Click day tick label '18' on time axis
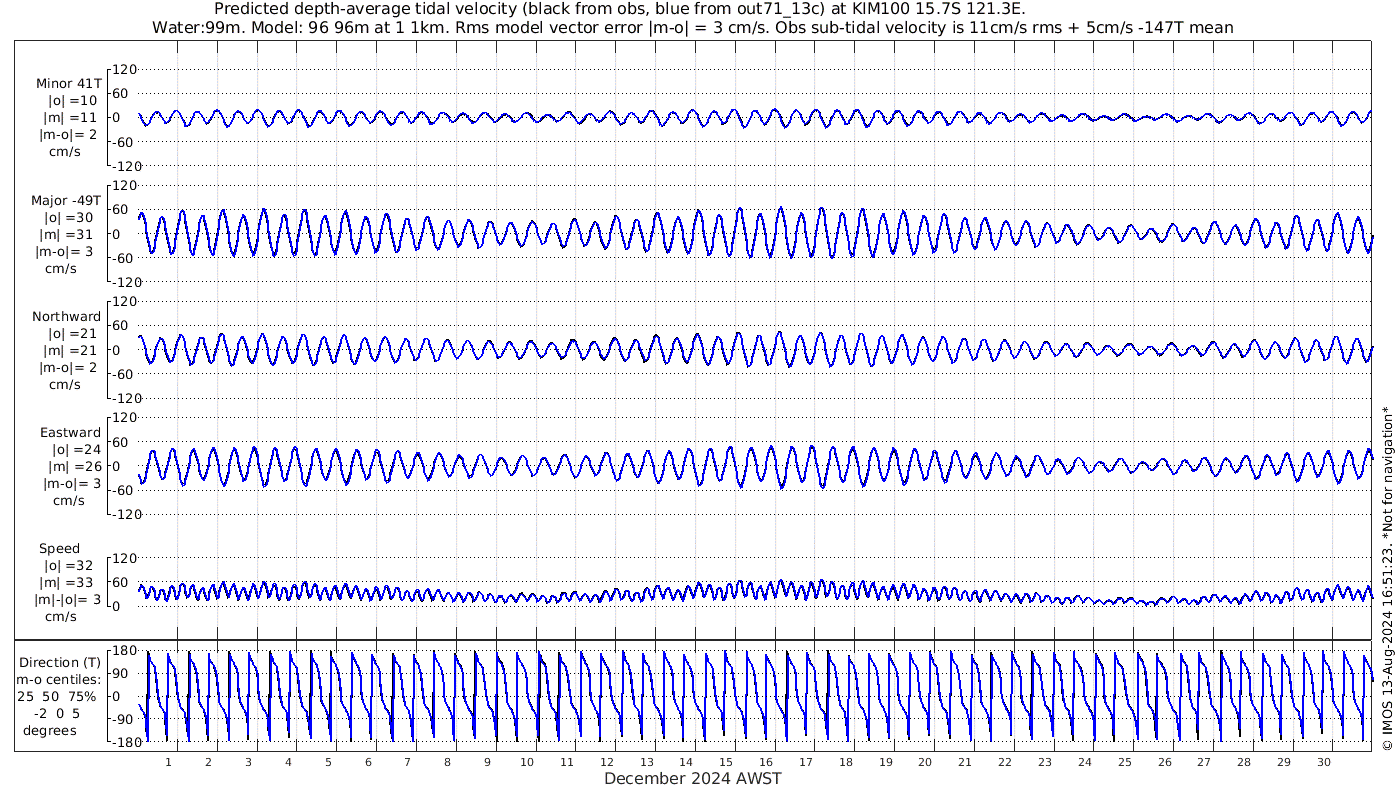The height and width of the screenshot is (800, 1400). 846,762
